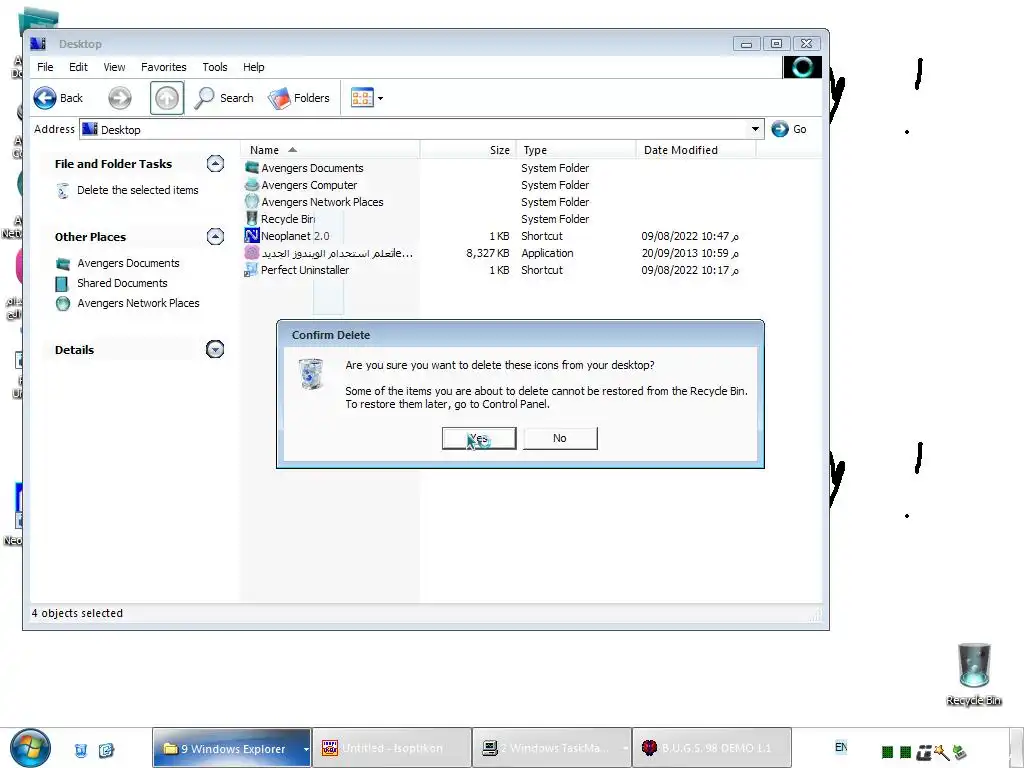Sort by the Type column header
This screenshot has height=768, width=1024.
(576, 150)
